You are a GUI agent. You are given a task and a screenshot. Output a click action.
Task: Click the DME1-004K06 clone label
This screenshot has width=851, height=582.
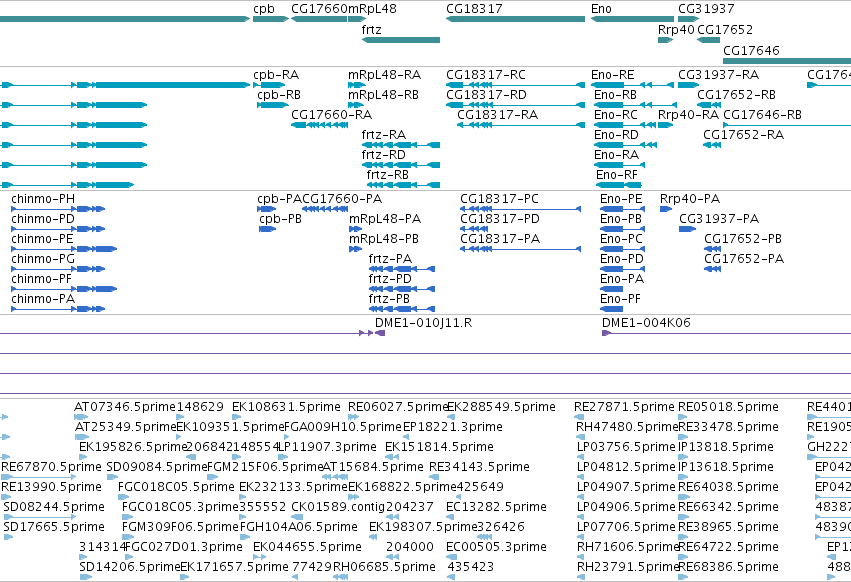click(646, 322)
